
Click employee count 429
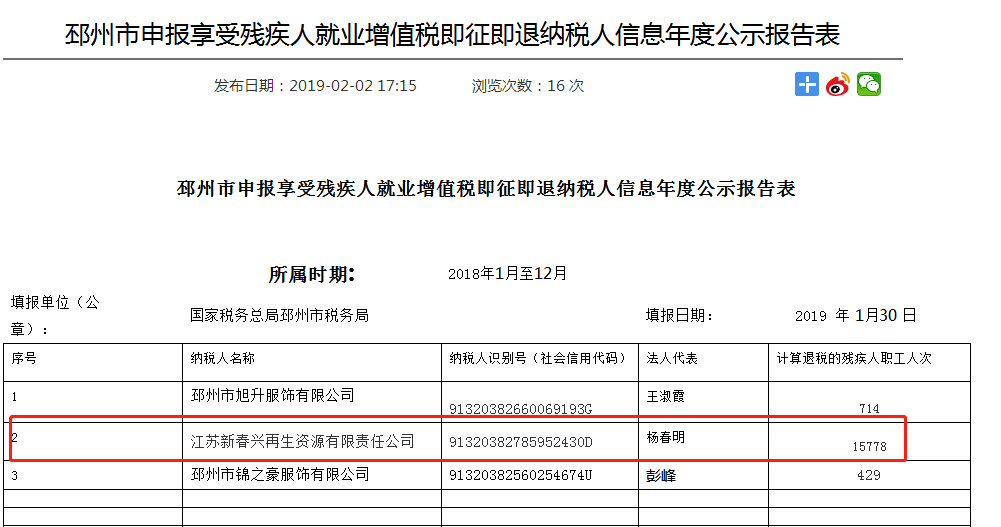click(869, 475)
